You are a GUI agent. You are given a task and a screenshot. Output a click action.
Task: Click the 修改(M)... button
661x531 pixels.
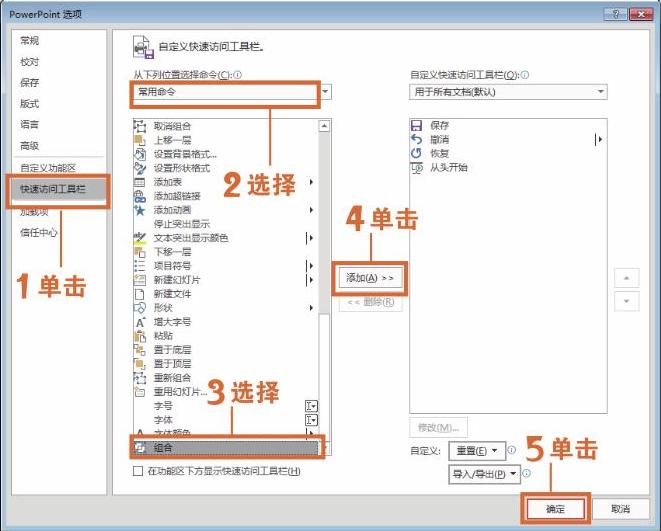(438, 428)
